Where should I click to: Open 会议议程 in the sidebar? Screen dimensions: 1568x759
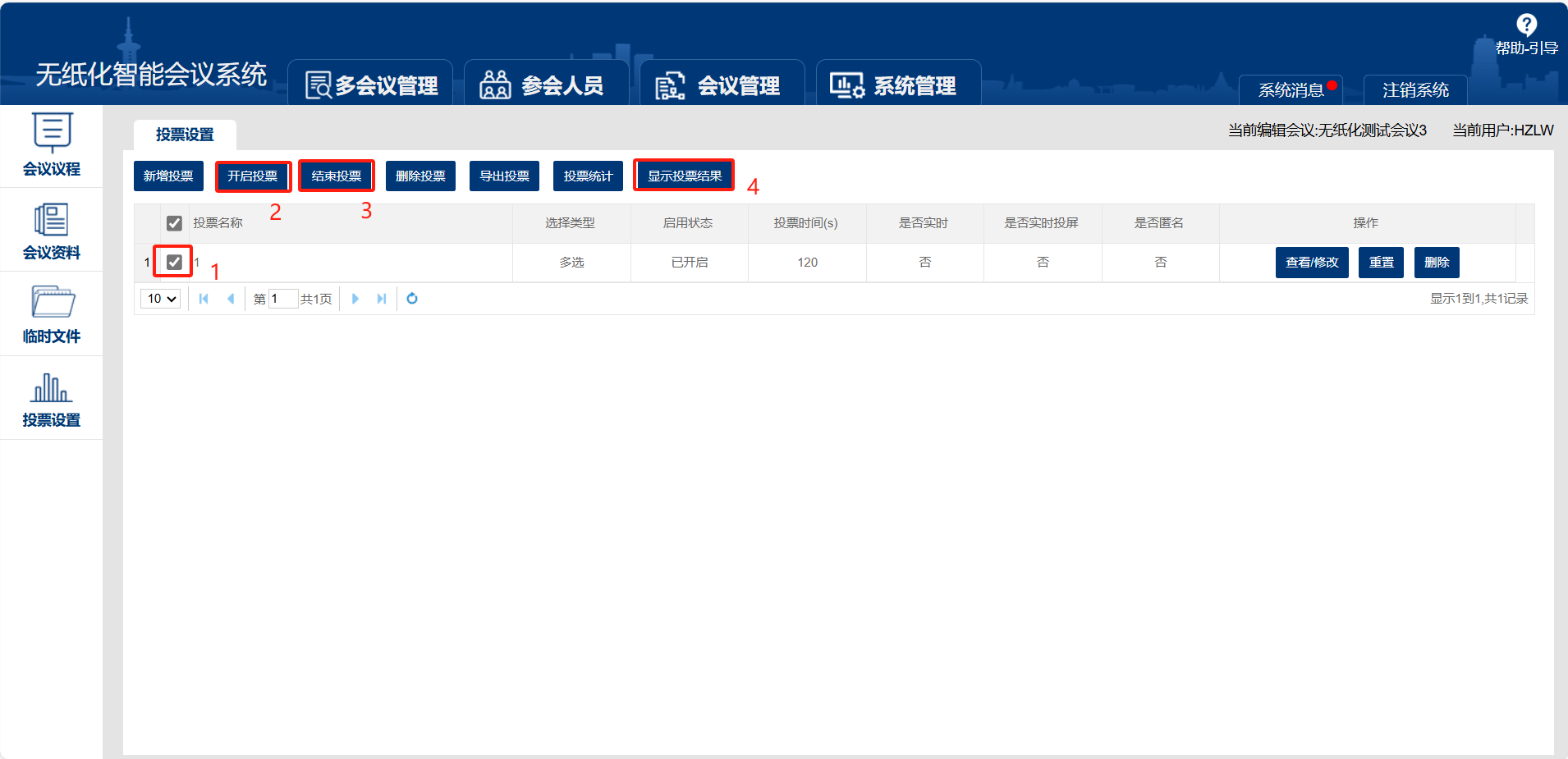click(x=52, y=145)
